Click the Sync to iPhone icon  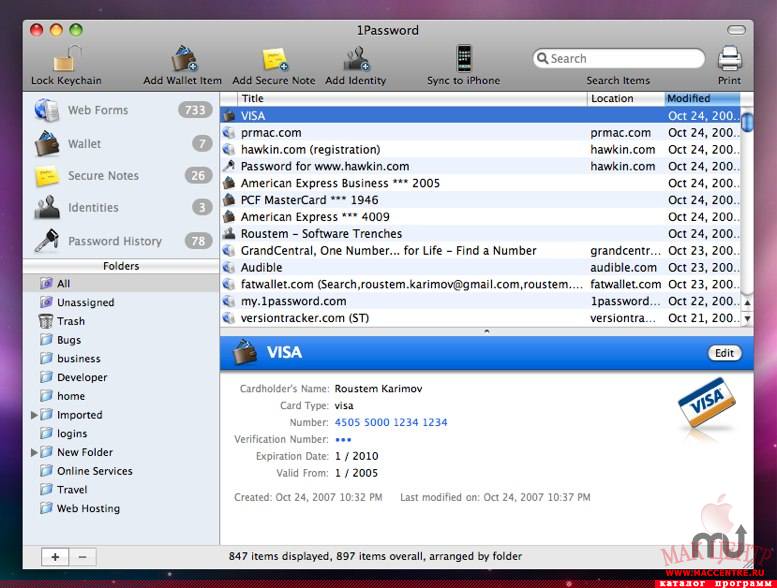tap(464, 58)
